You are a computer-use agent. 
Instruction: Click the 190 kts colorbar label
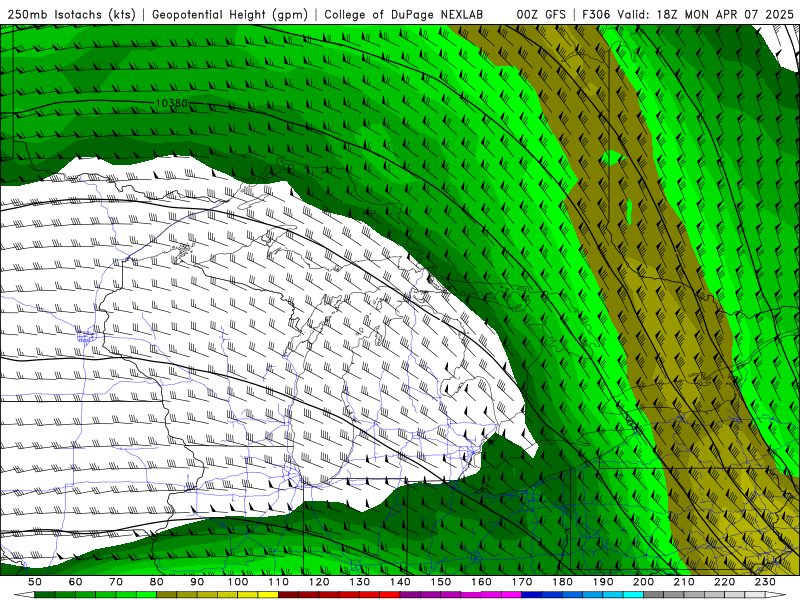click(603, 582)
